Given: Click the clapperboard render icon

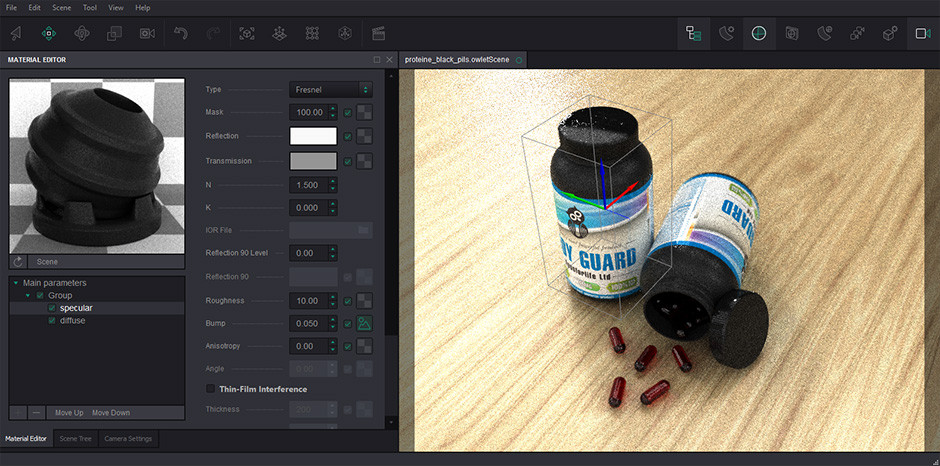Looking at the screenshot, I should tap(378, 34).
